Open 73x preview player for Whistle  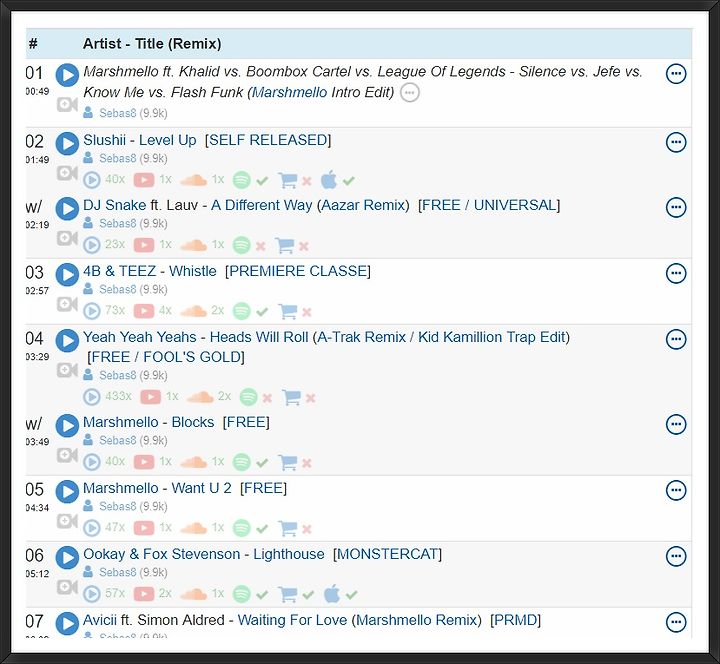(x=92, y=311)
